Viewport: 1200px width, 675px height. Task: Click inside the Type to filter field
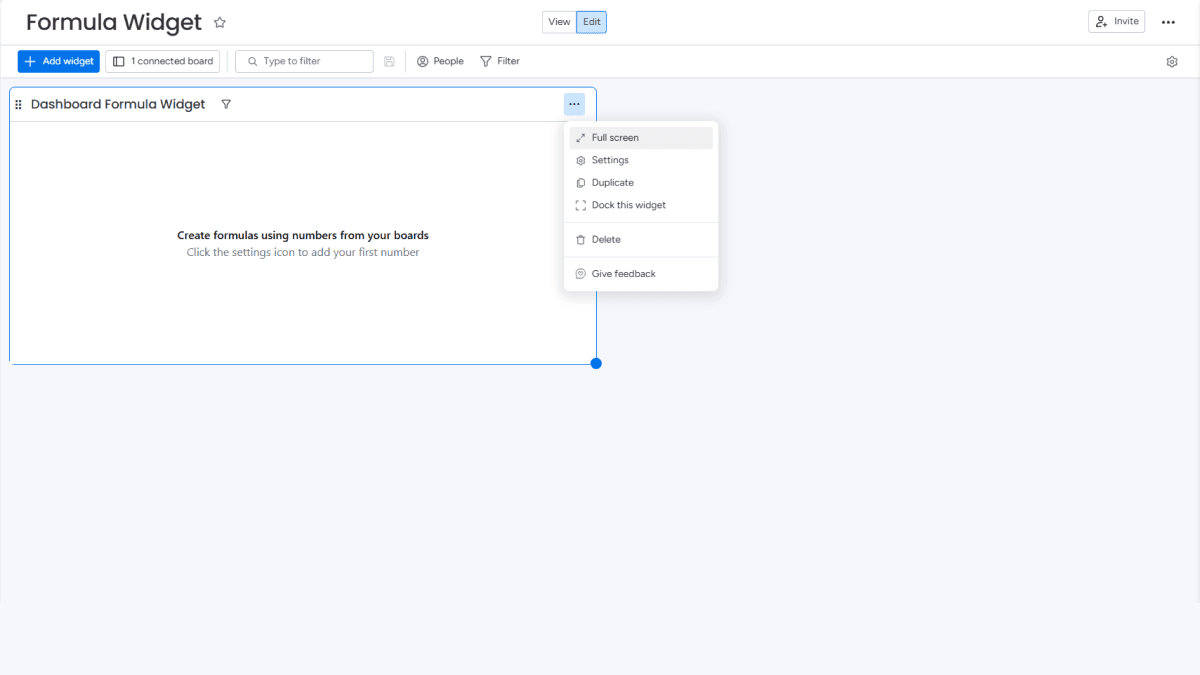tap(304, 61)
